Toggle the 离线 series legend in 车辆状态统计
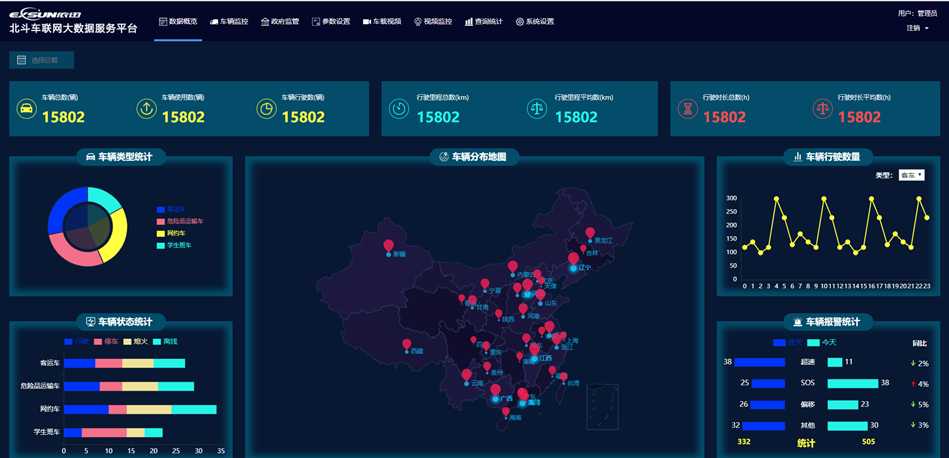The height and width of the screenshot is (458, 949). point(165,342)
